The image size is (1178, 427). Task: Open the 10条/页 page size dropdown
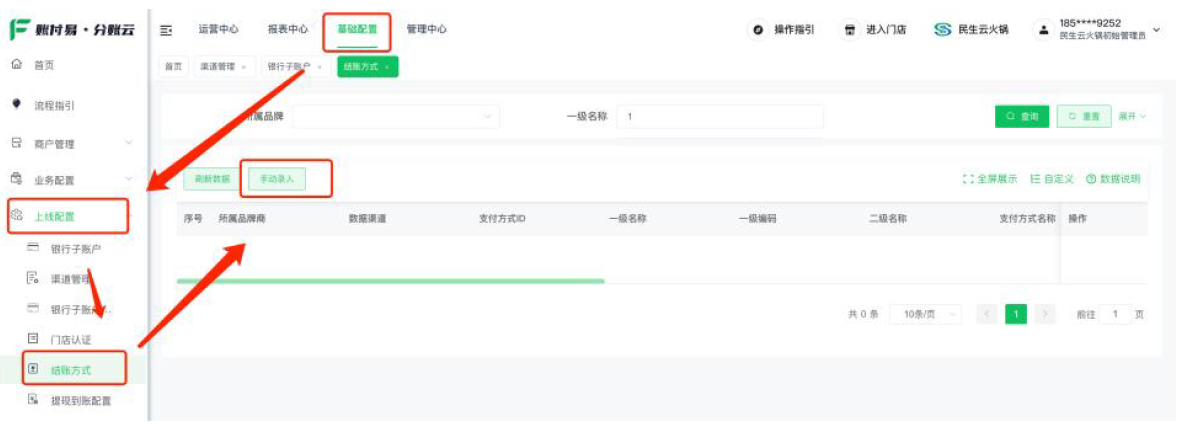click(925, 314)
